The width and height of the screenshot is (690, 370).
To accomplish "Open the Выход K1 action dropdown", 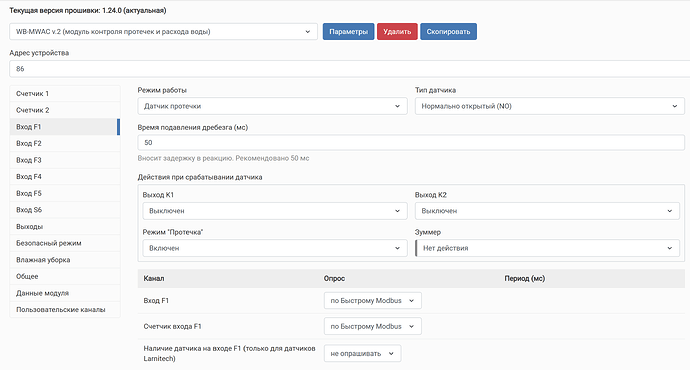I will click(275, 211).
